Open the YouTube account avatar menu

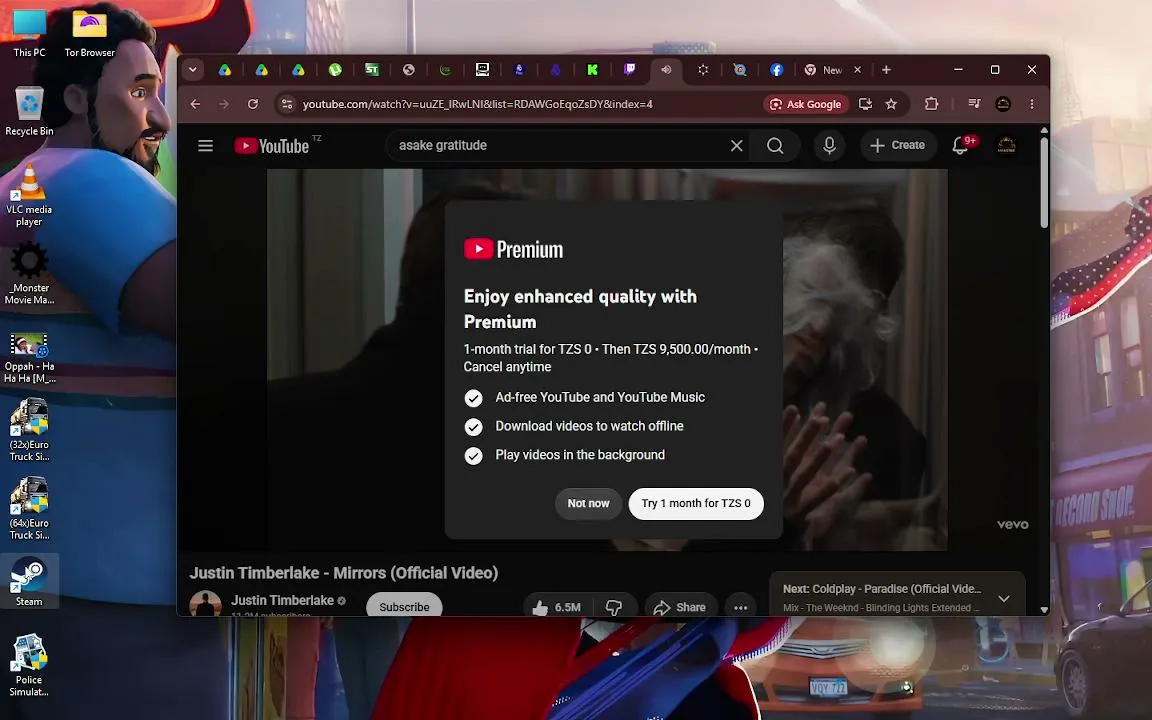tap(1007, 145)
